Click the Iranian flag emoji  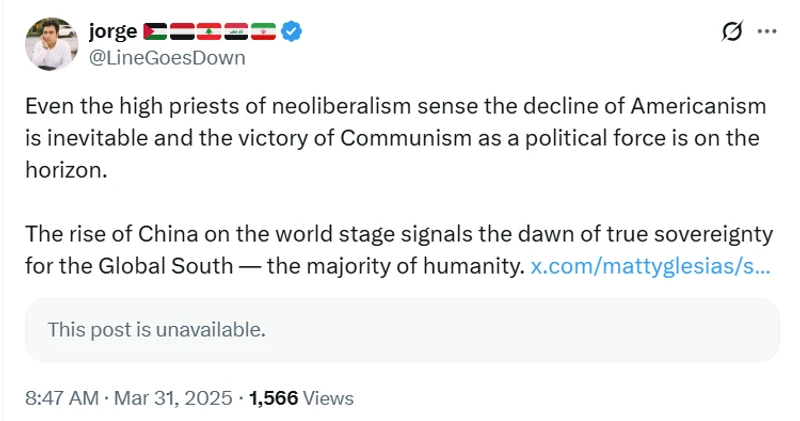pos(262,32)
